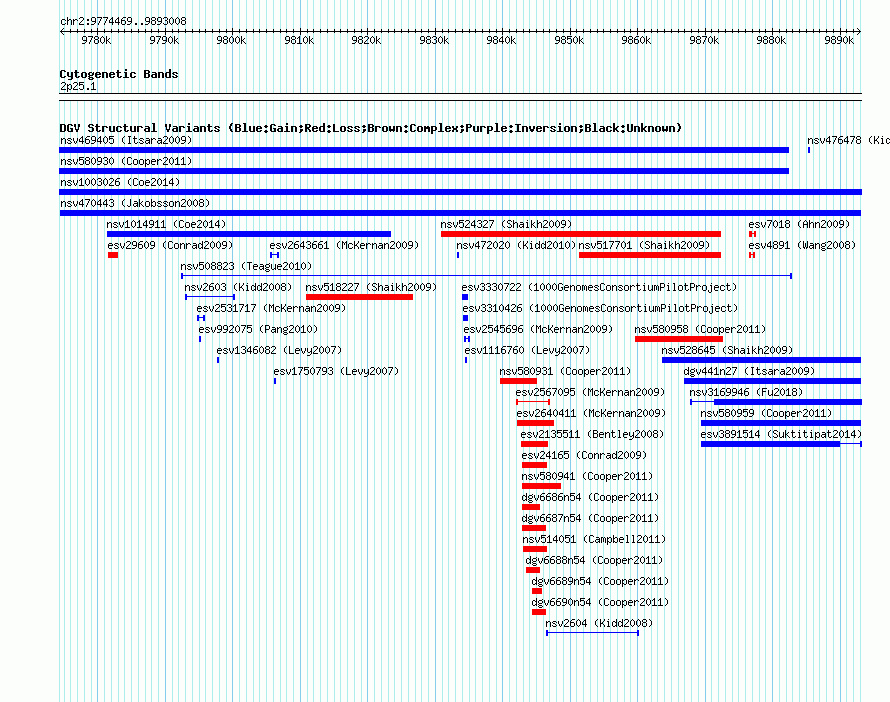Click the DGV Structural Variants track title
This screenshot has width=890, height=702.
370,128
